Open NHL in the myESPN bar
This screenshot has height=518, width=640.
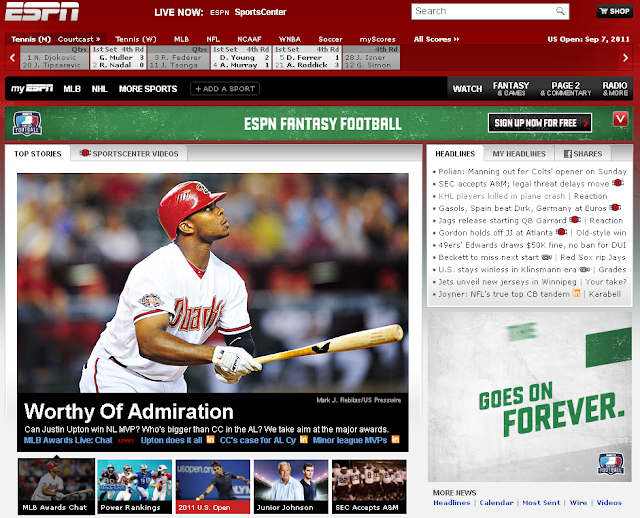point(99,89)
